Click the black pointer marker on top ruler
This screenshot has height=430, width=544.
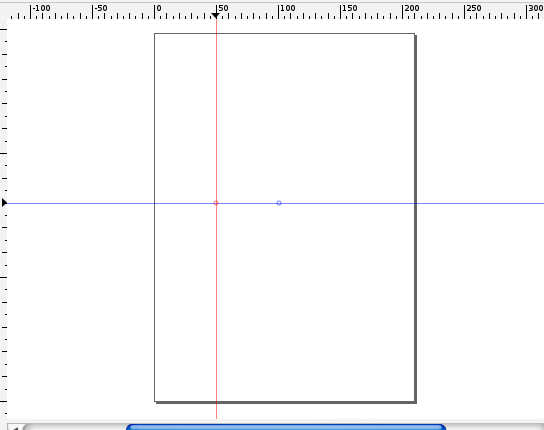(215, 15)
